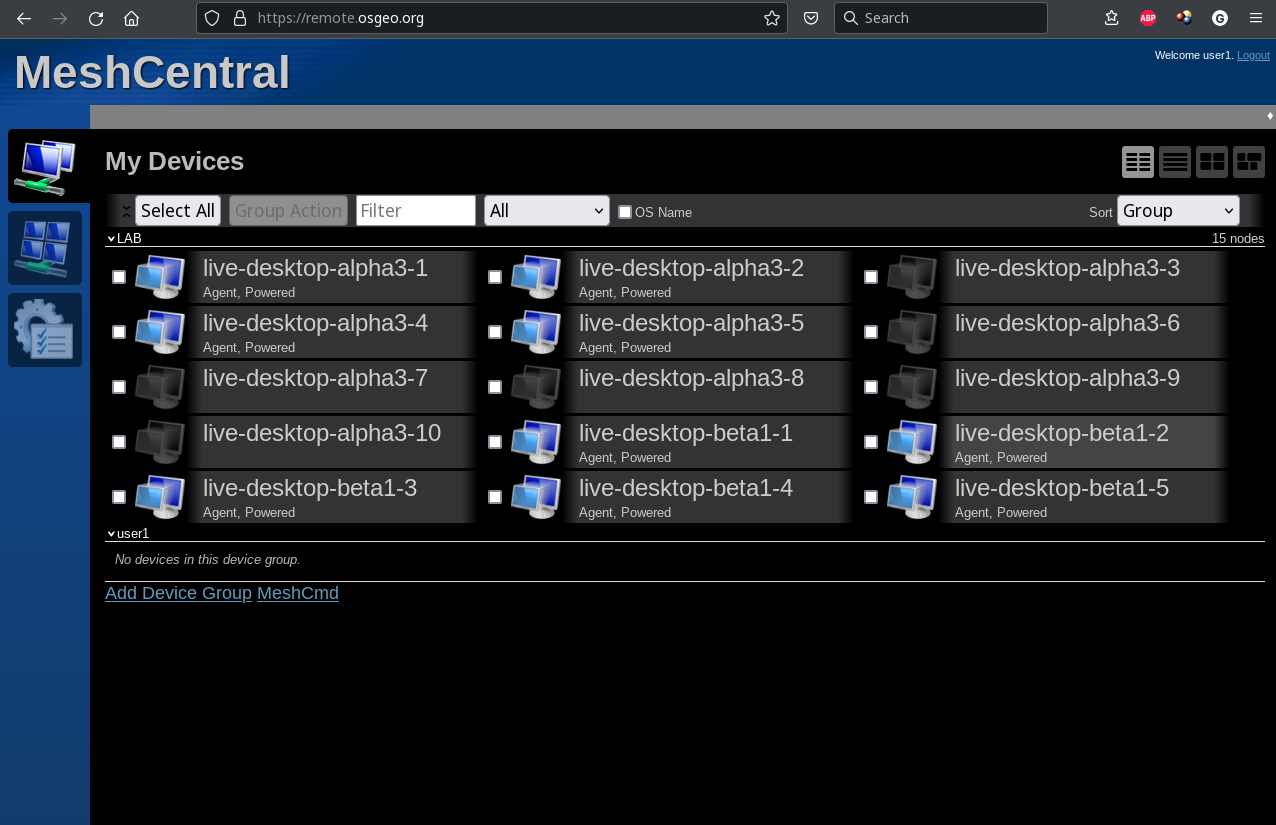Collapse the user1 device group
The height and width of the screenshot is (825, 1276).
[x=112, y=534]
